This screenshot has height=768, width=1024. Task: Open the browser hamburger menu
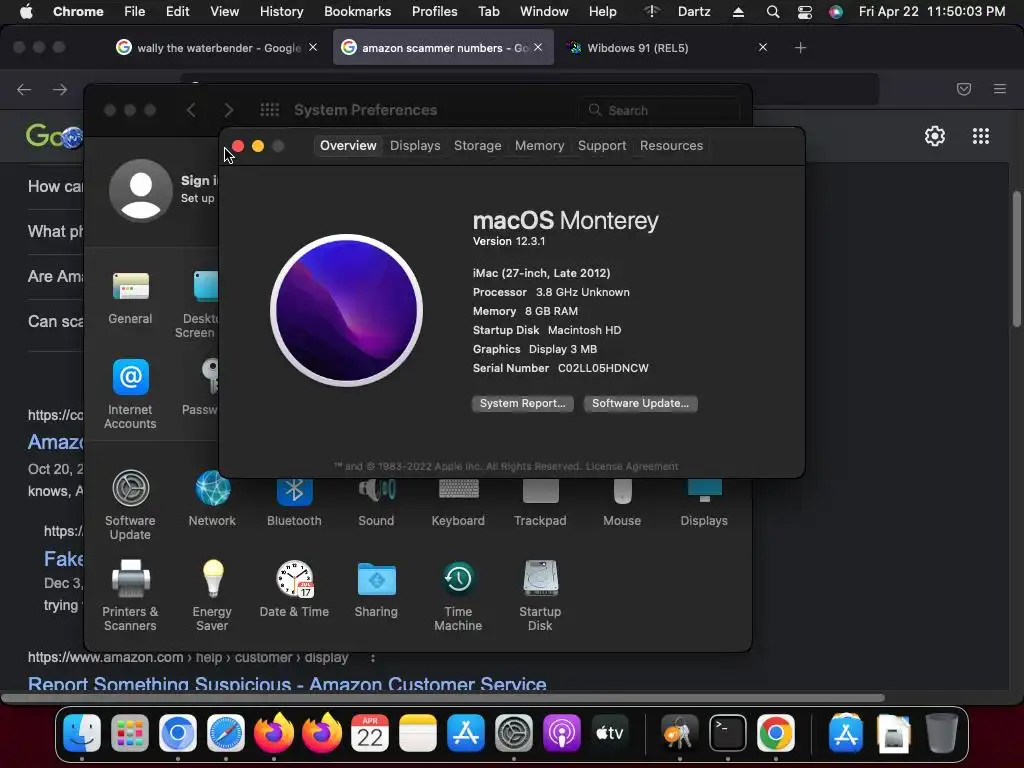tap(1000, 89)
